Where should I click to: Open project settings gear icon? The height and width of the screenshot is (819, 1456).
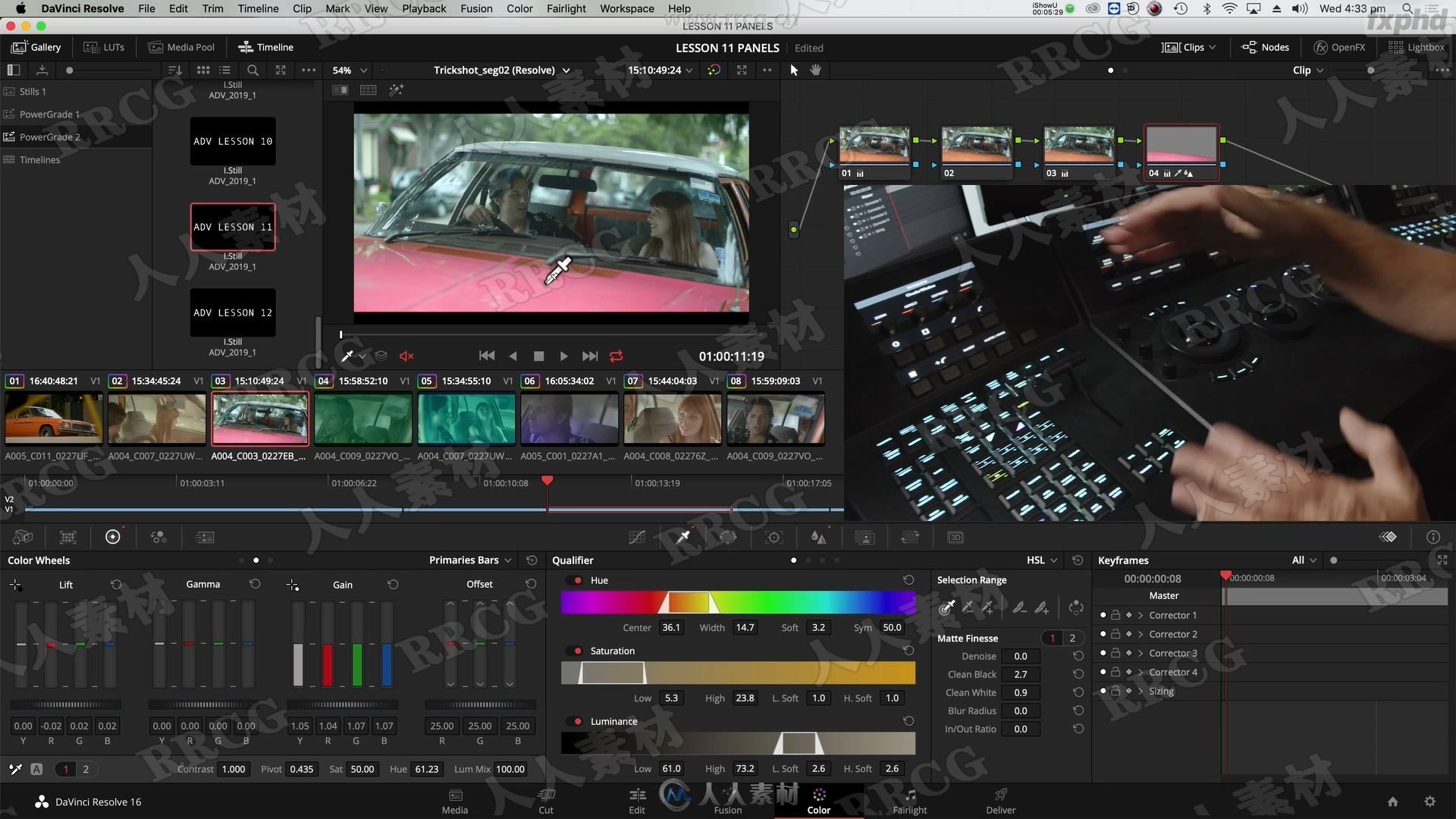point(1429,802)
